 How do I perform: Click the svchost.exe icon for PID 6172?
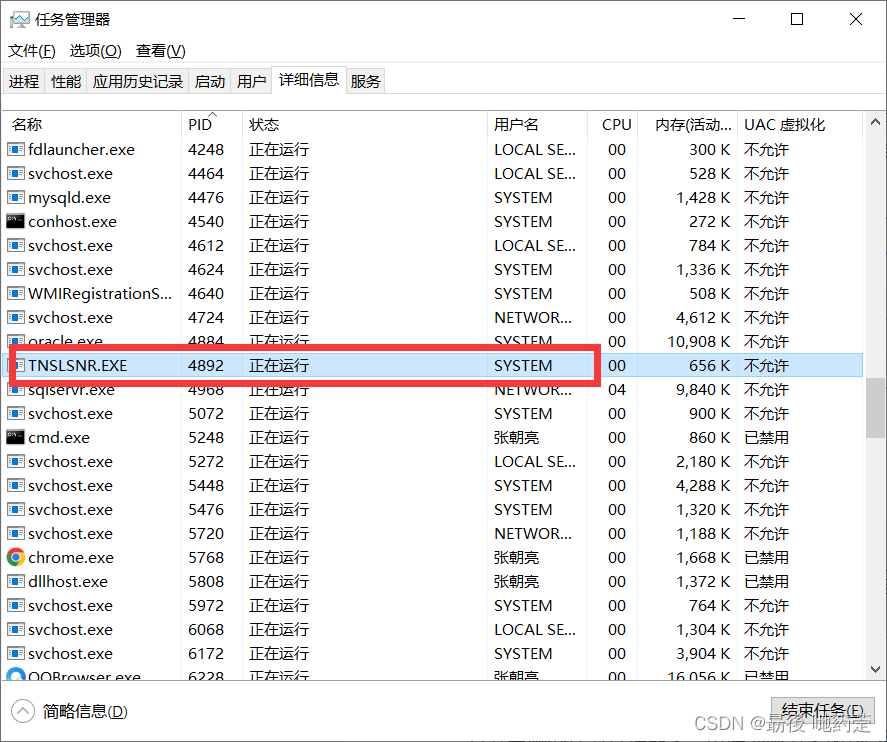click(15, 653)
